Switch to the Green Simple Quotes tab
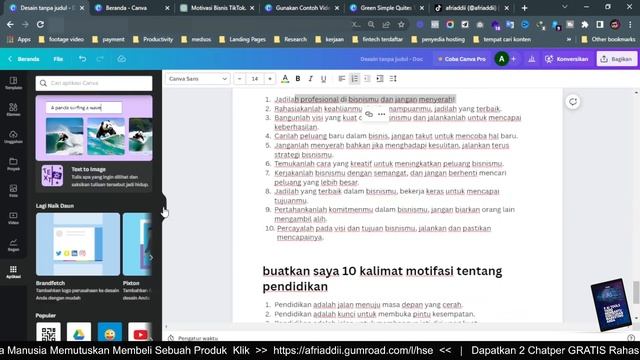This screenshot has height=360, width=640. click(387, 8)
